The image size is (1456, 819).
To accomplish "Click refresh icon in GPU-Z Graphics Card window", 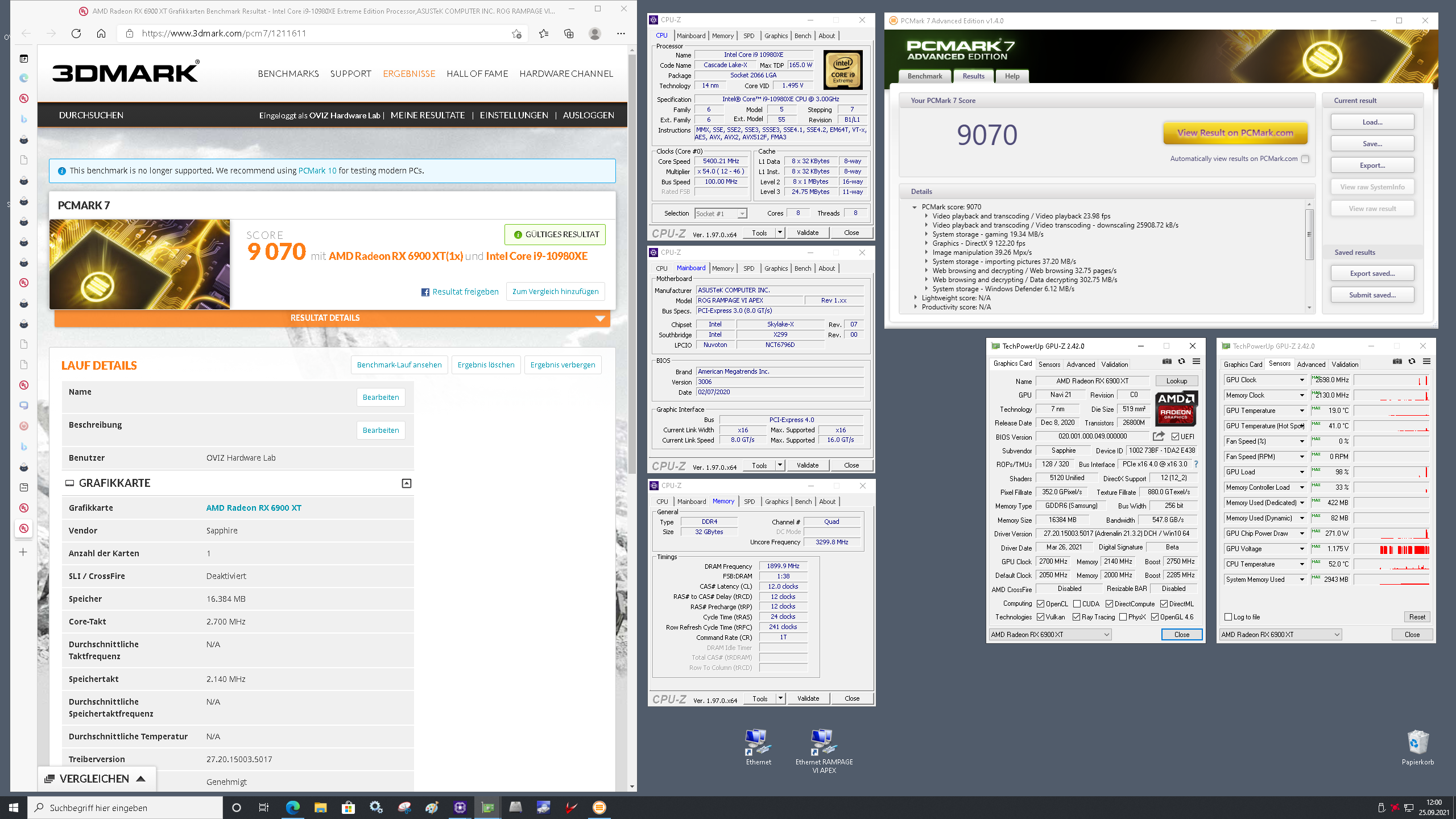I will pyautogui.click(x=1181, y=362).
